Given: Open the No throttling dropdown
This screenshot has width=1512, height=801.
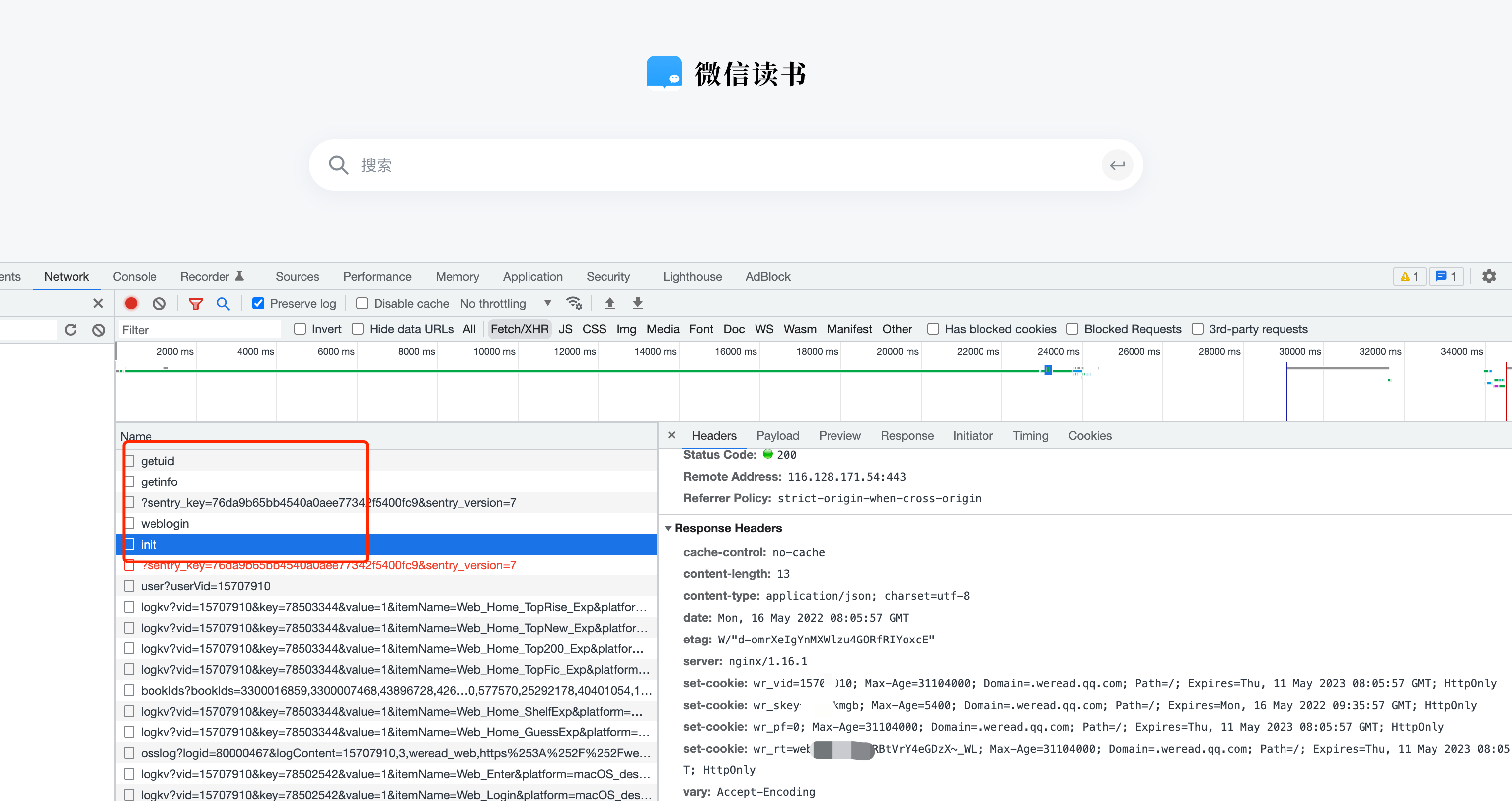Looking at the screenshot, I should tap(505, 303).
